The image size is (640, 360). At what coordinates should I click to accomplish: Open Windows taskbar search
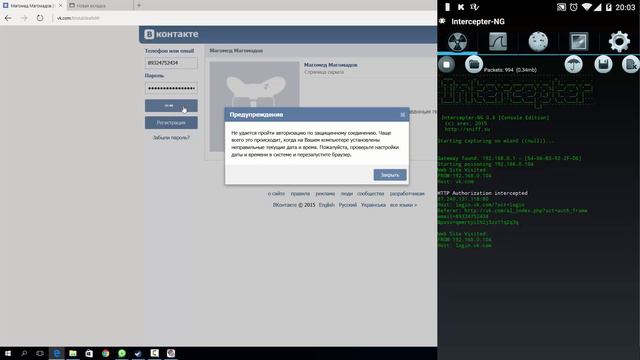24,353
